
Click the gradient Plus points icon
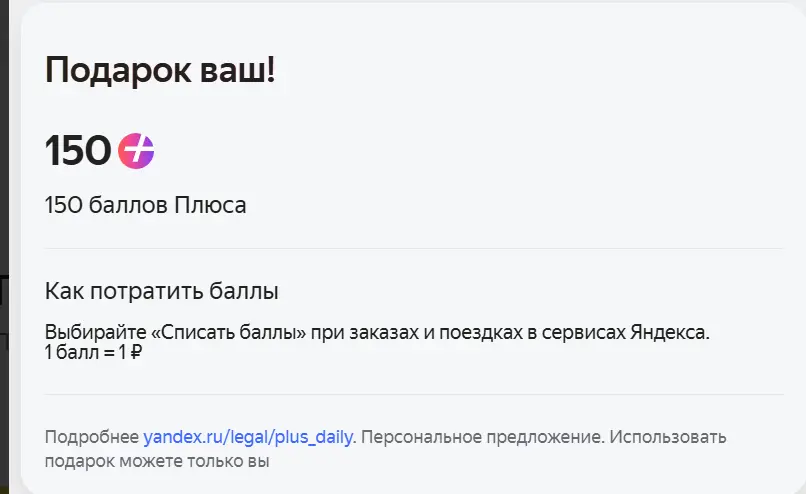pyautogui.click(x=136, y=151)
